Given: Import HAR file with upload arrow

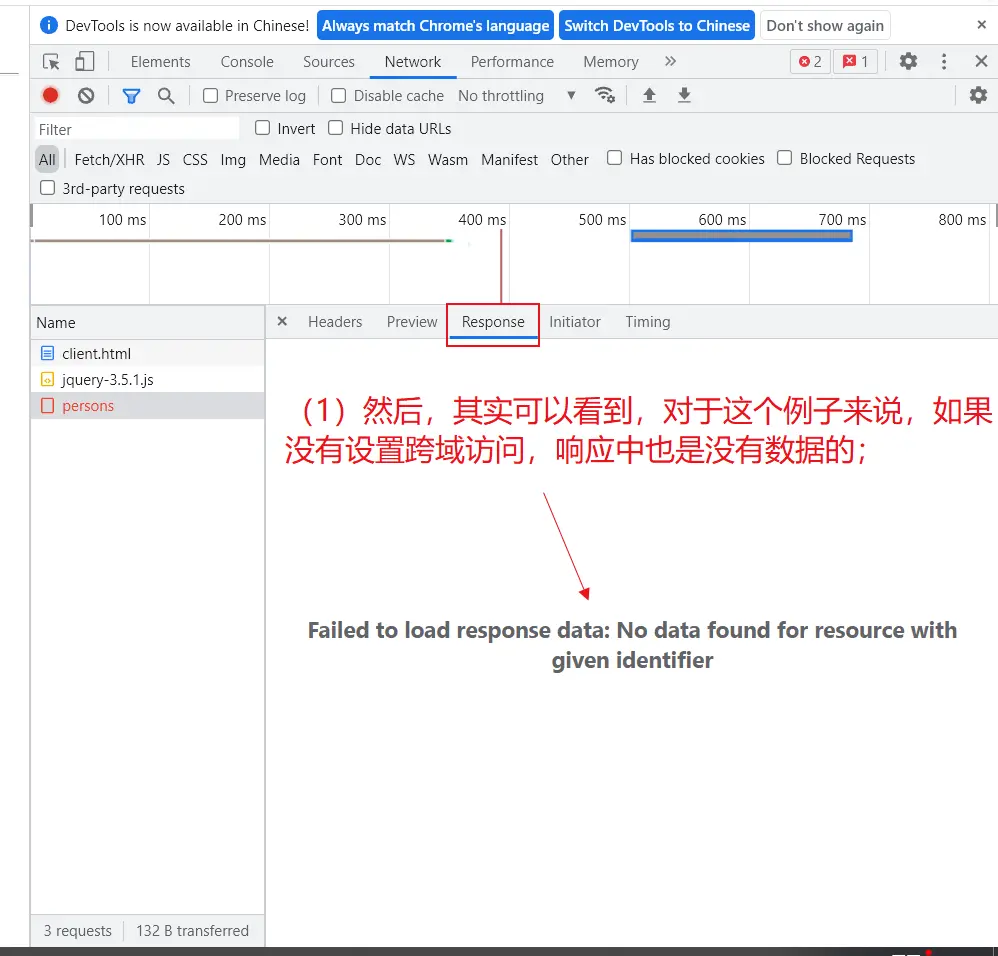Looking at the screenshot, I should click(x=649, y=95).
